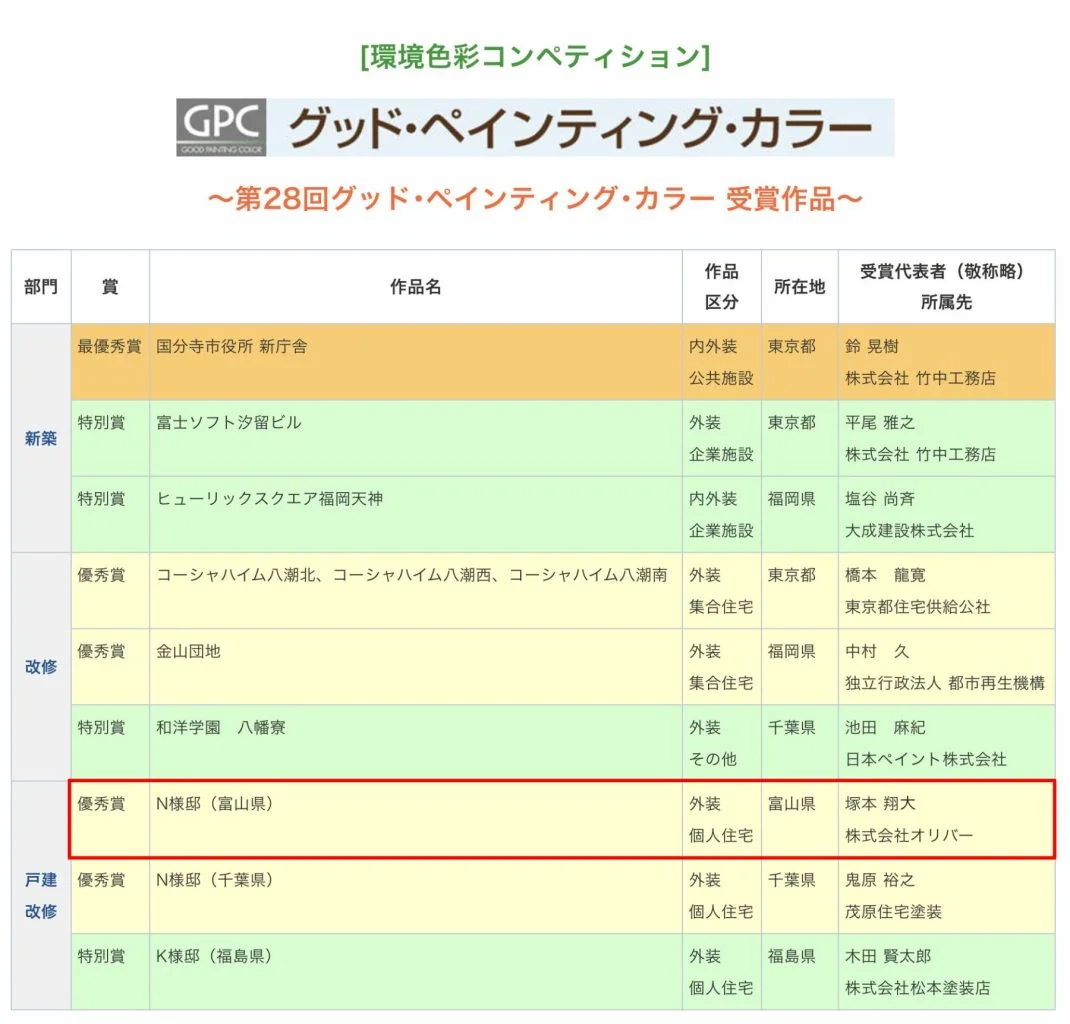Click the 作品名 column header
The image size is (1070, 1024).
point(415,287)
